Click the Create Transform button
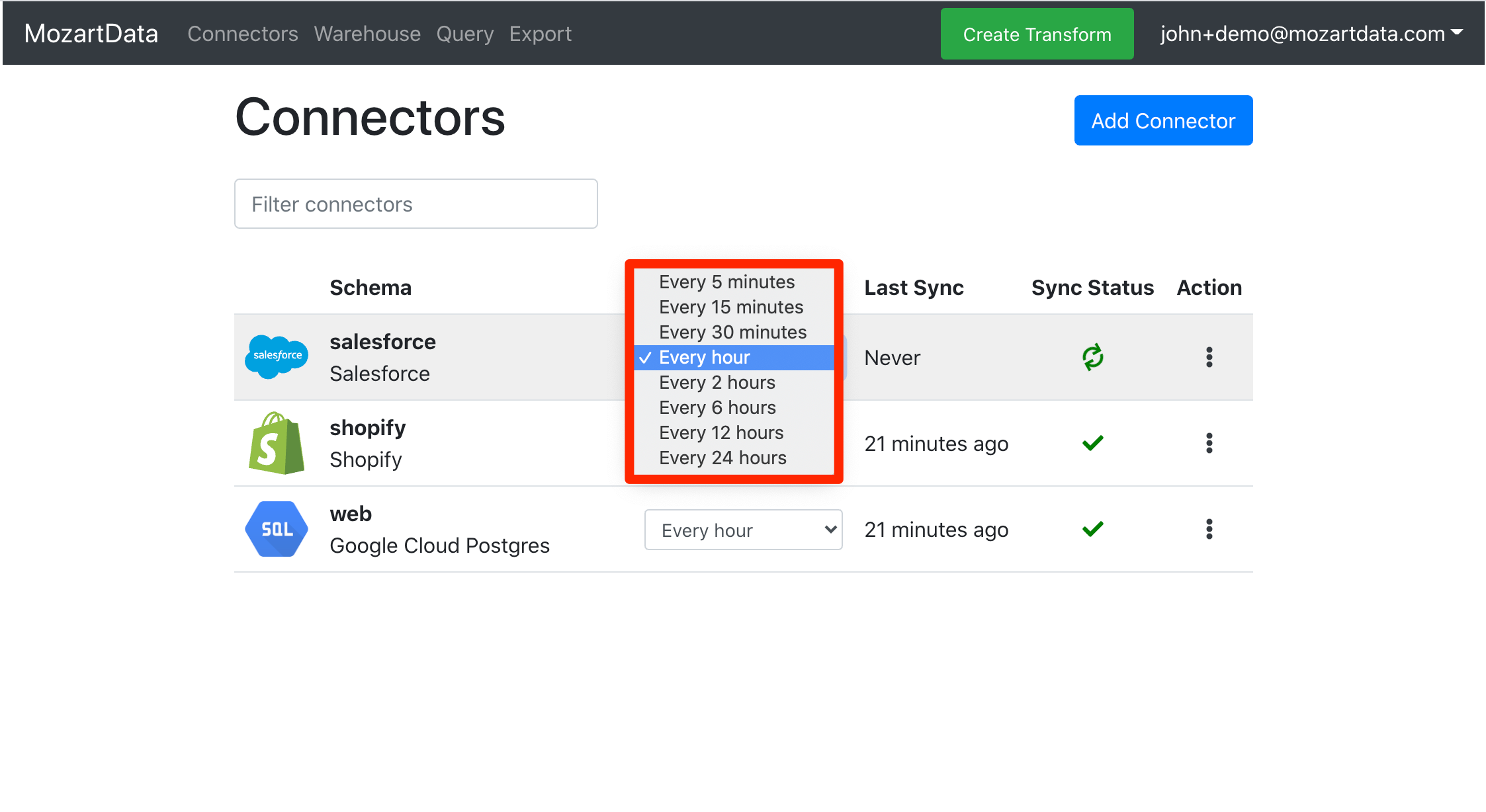 [1037, 34]
